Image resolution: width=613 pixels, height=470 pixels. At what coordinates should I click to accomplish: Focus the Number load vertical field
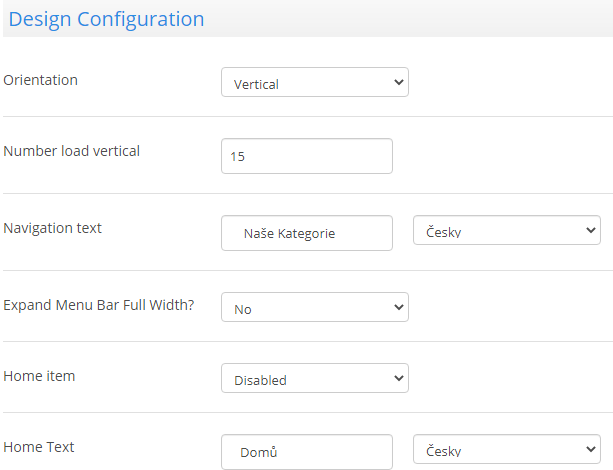coord(307,156)
